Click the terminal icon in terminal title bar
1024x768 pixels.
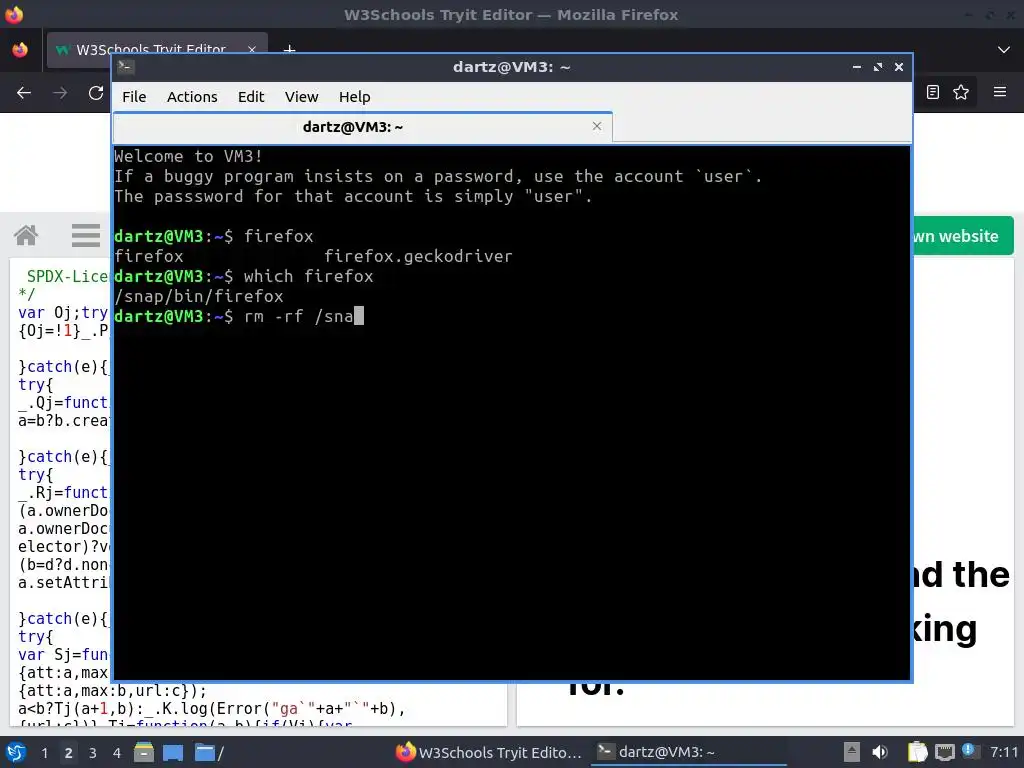pos(126,67)
